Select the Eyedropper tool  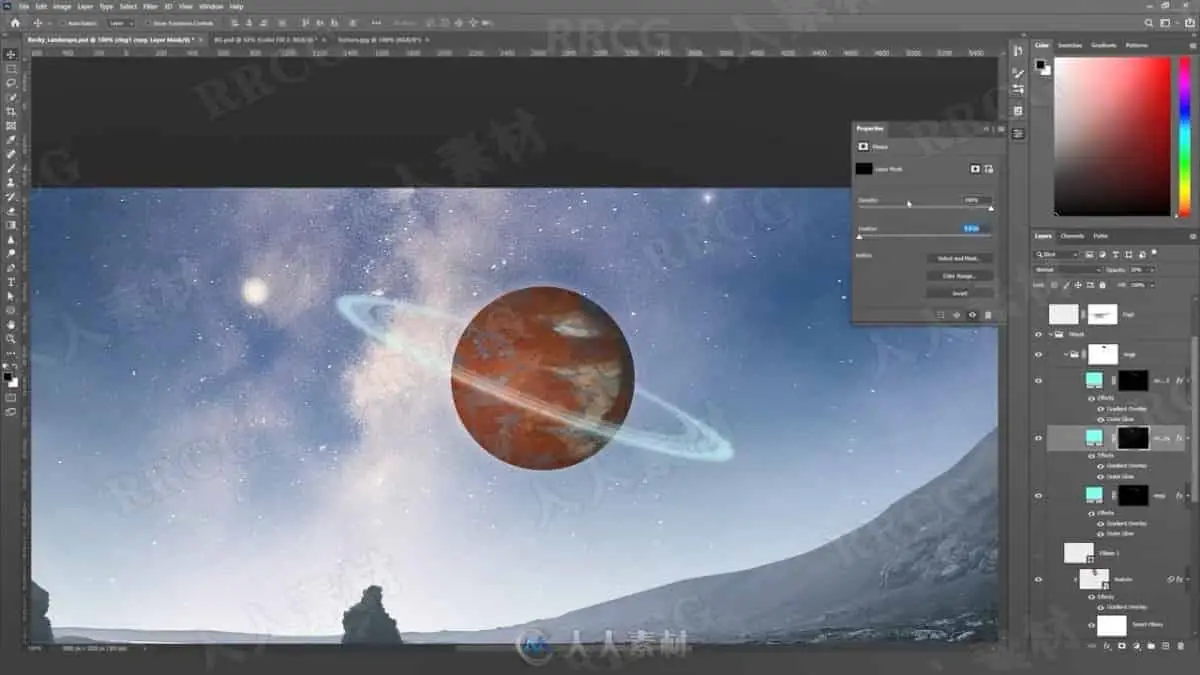(x=12, y=139)
